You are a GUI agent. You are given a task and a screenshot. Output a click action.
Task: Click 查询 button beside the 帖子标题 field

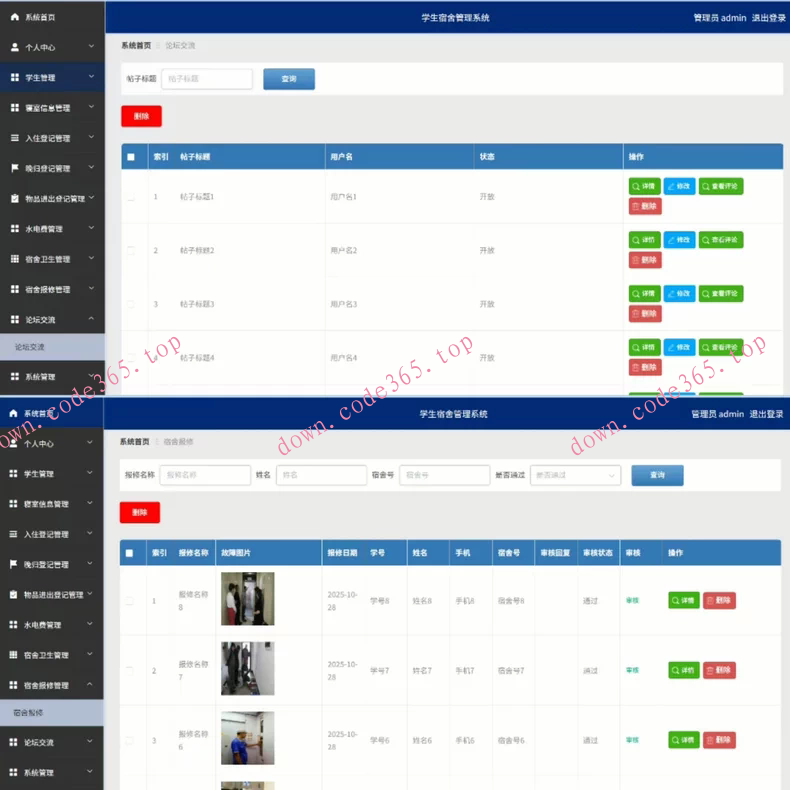point(289,79)
